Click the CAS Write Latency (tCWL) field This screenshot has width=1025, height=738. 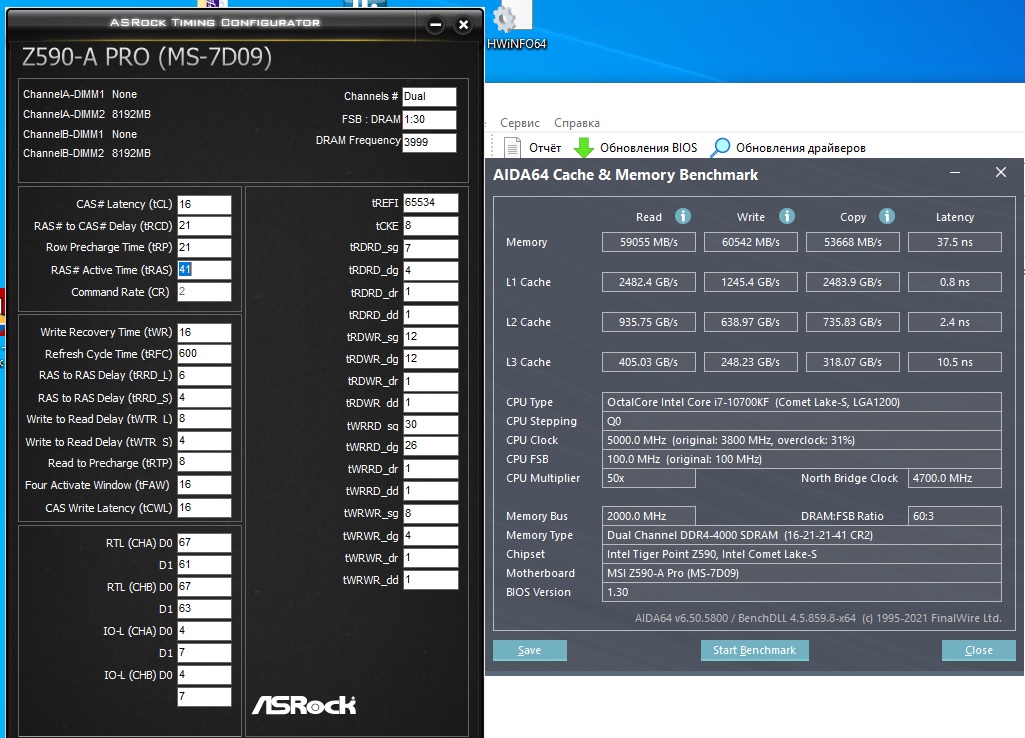click(x=204, y=508)
